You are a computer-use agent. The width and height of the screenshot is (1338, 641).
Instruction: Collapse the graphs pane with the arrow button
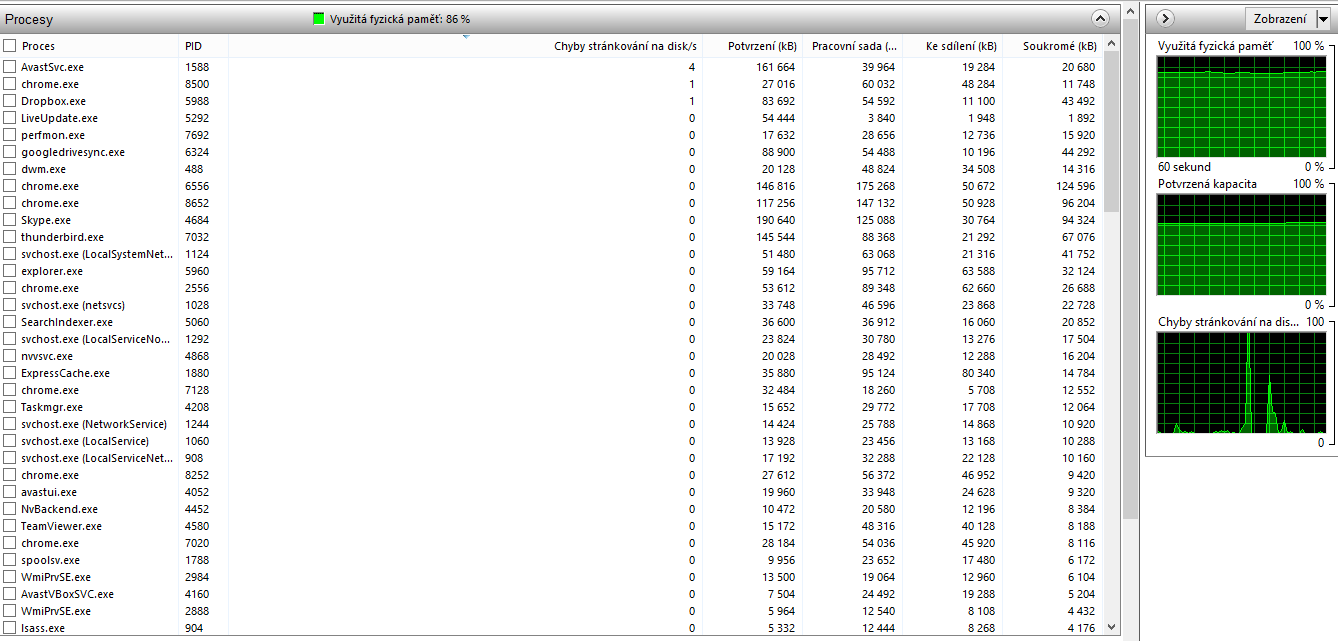[1166, 18]
